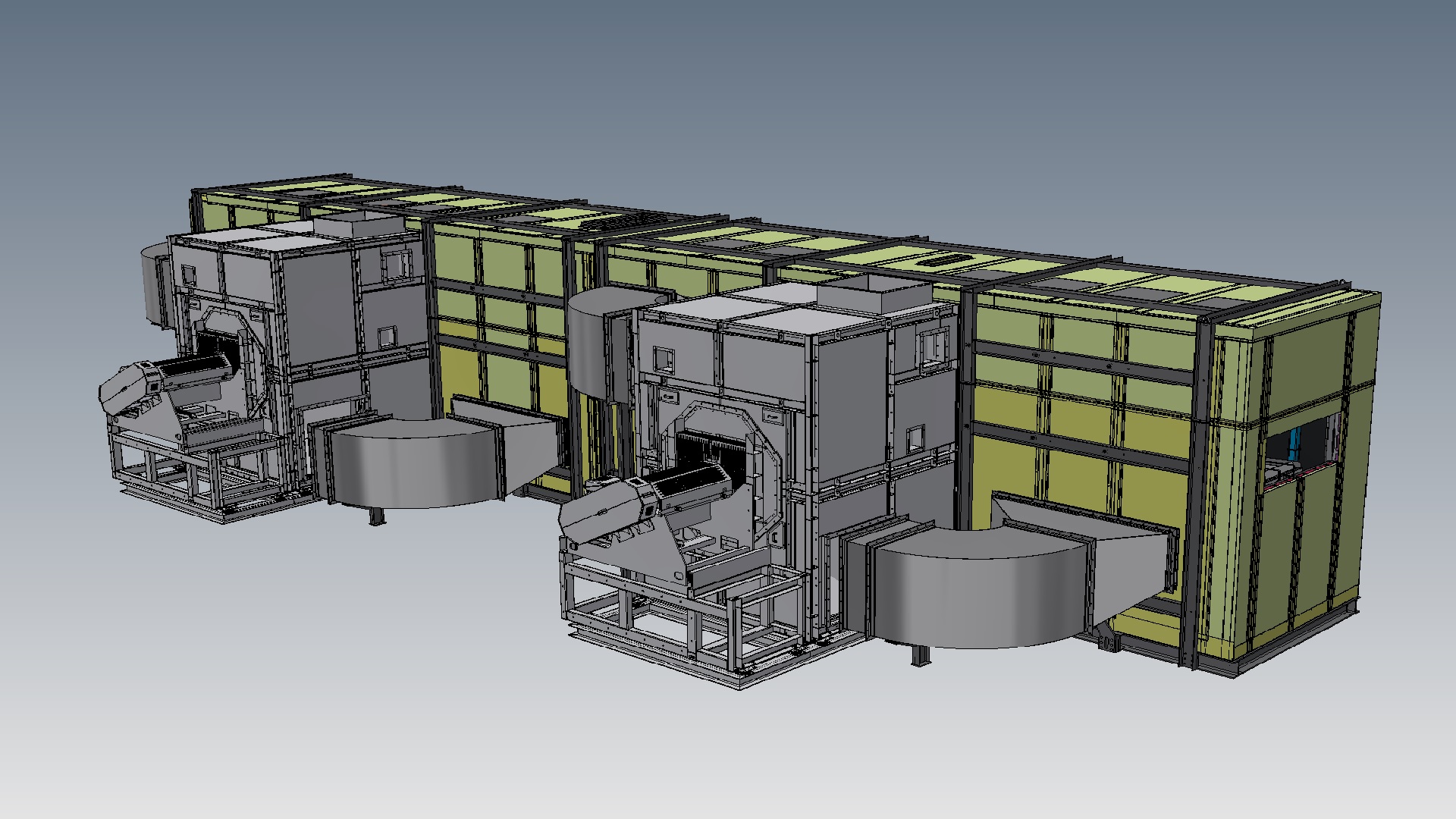Select the small window on the right unit's front panel
The image size is (1456, 819).
[664, 359]
